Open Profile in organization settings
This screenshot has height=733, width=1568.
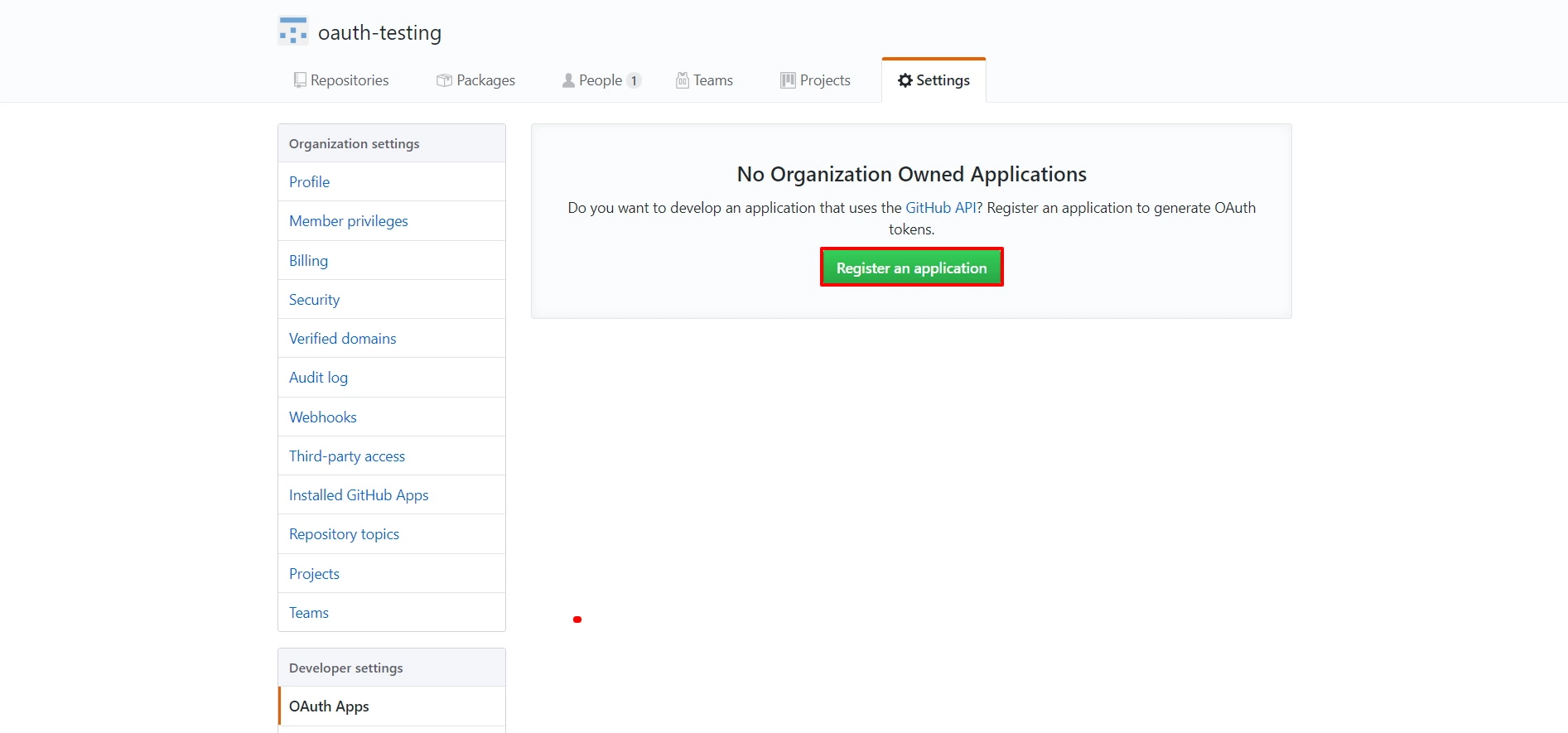point(392,182)
